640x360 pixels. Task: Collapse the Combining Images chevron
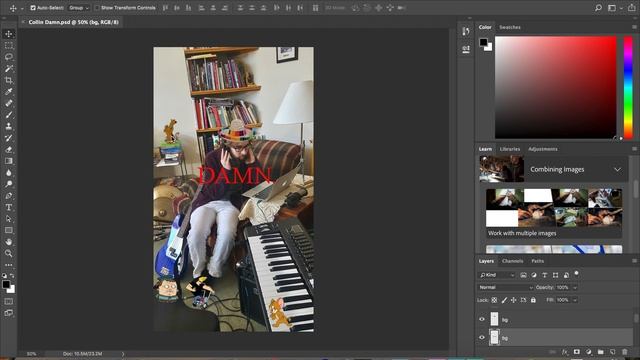pyautogui.click(x=618, y=169)
